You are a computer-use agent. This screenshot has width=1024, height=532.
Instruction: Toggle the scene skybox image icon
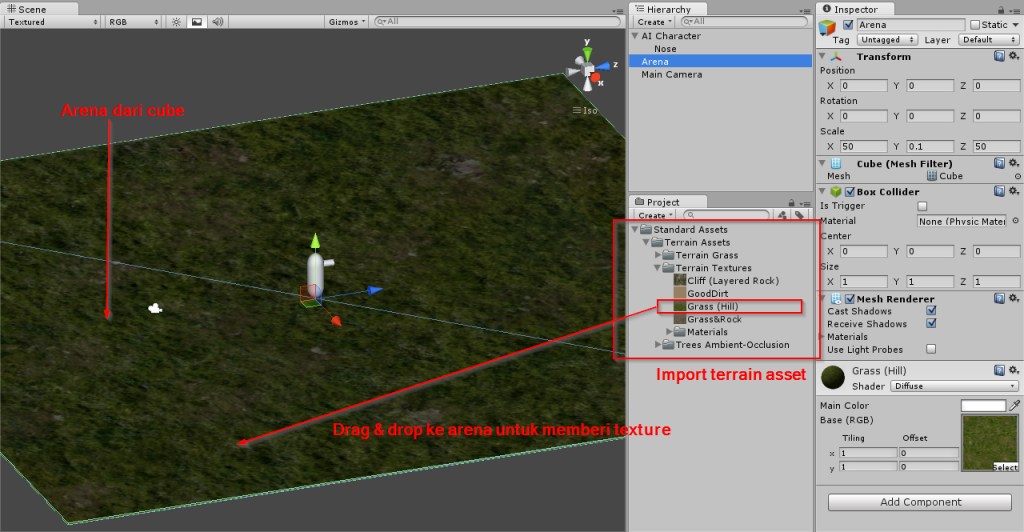tap(195, 21)
